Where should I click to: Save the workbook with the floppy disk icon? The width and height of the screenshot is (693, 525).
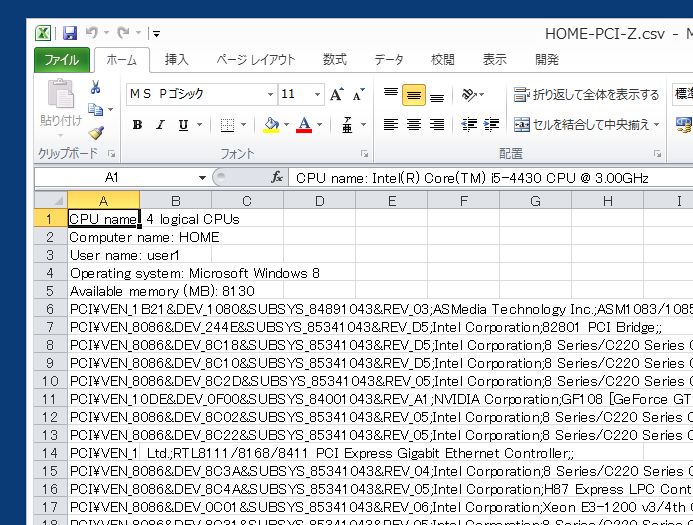point(70,33)
